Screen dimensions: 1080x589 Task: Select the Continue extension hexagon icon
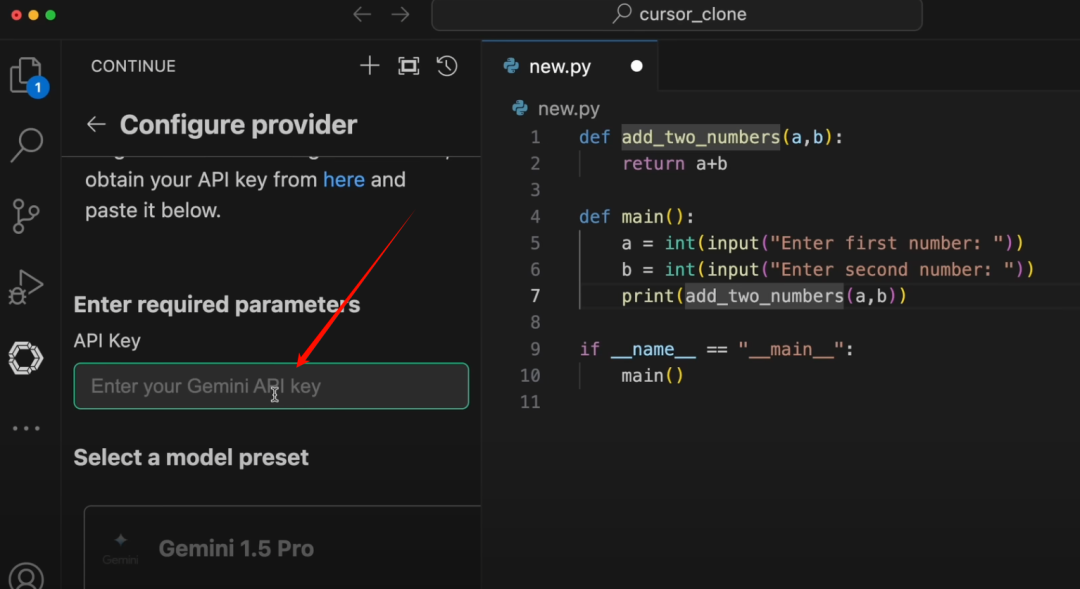(x=27, y=358)
